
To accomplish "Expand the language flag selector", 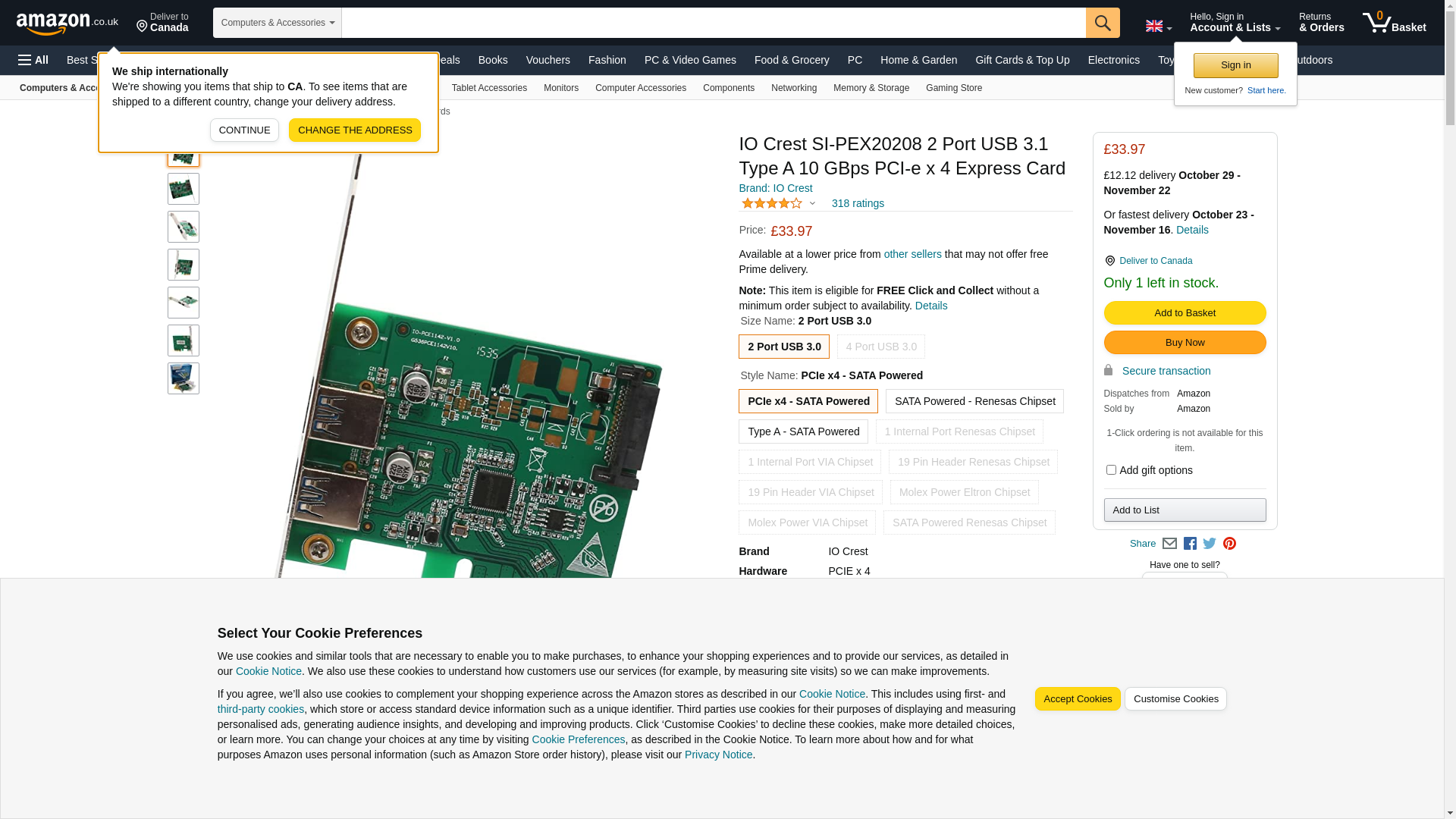I will [x=1158, y=27].
